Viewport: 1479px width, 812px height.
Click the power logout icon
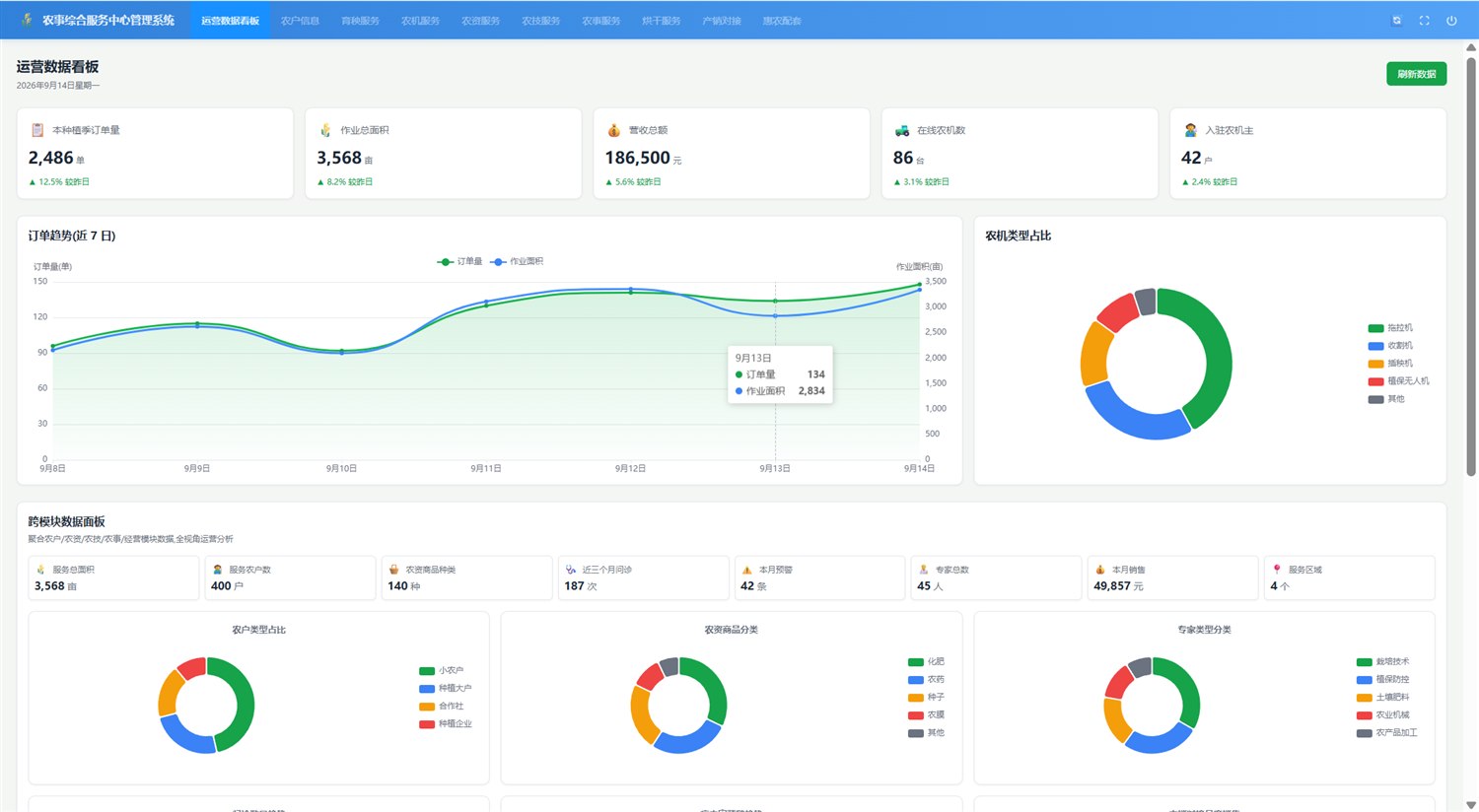[x=1451, y=21]
